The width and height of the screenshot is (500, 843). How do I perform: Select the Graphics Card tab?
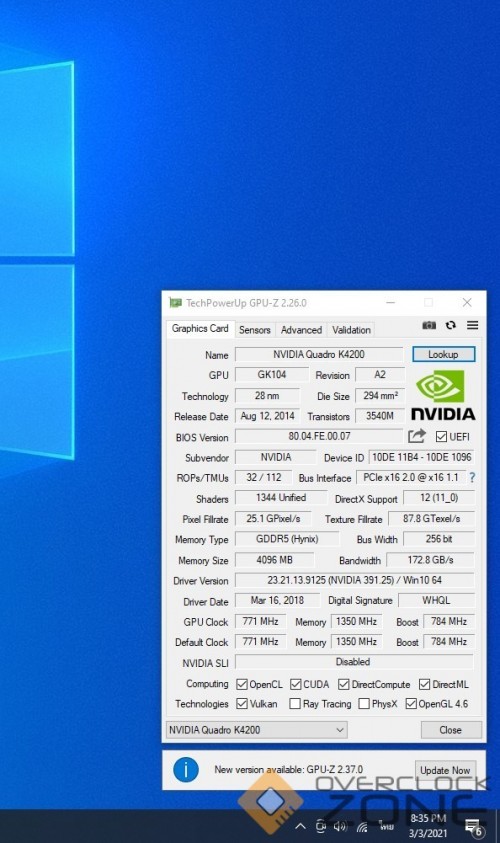point(200,328)
